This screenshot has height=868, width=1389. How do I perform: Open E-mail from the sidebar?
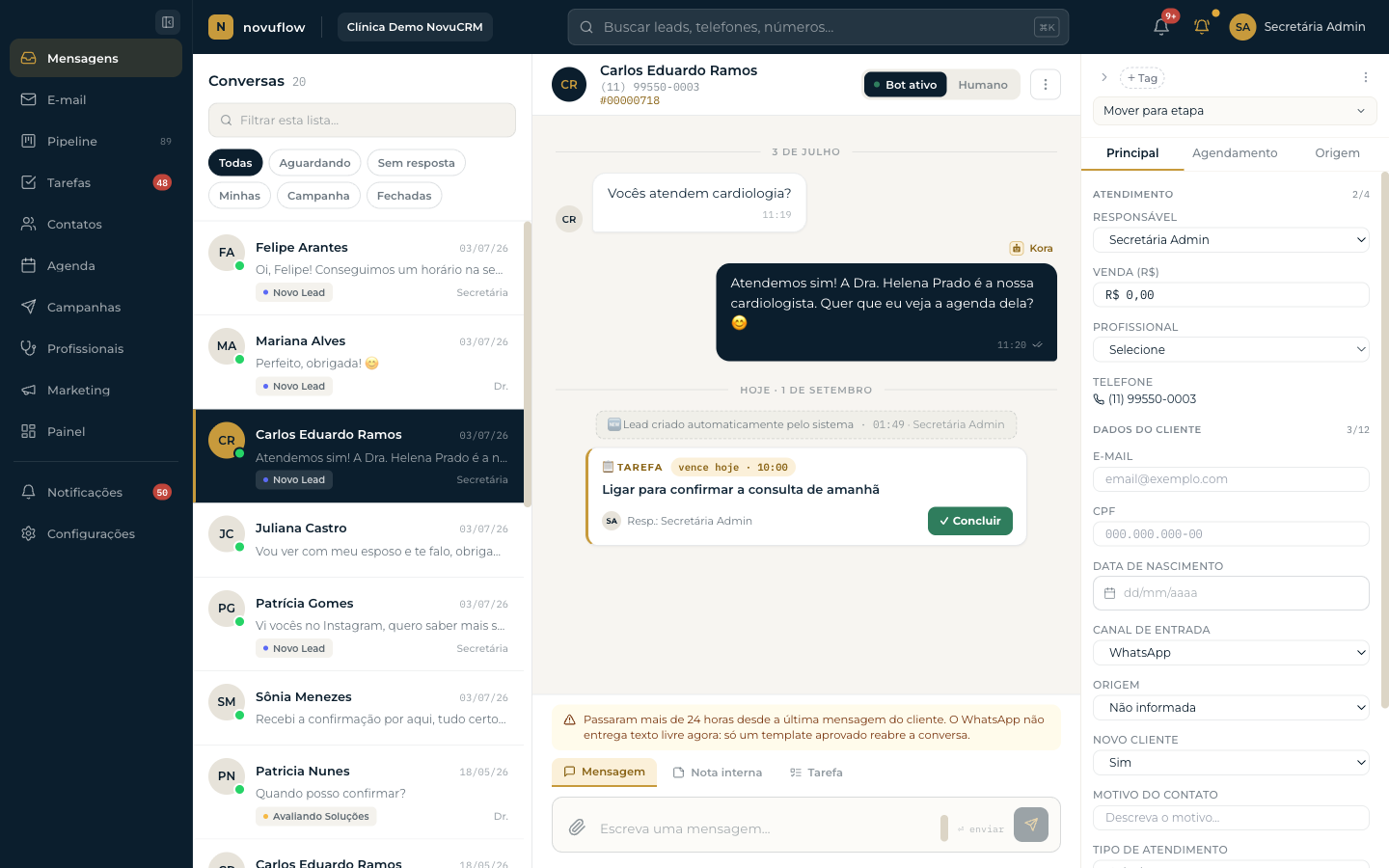[95, 99]
